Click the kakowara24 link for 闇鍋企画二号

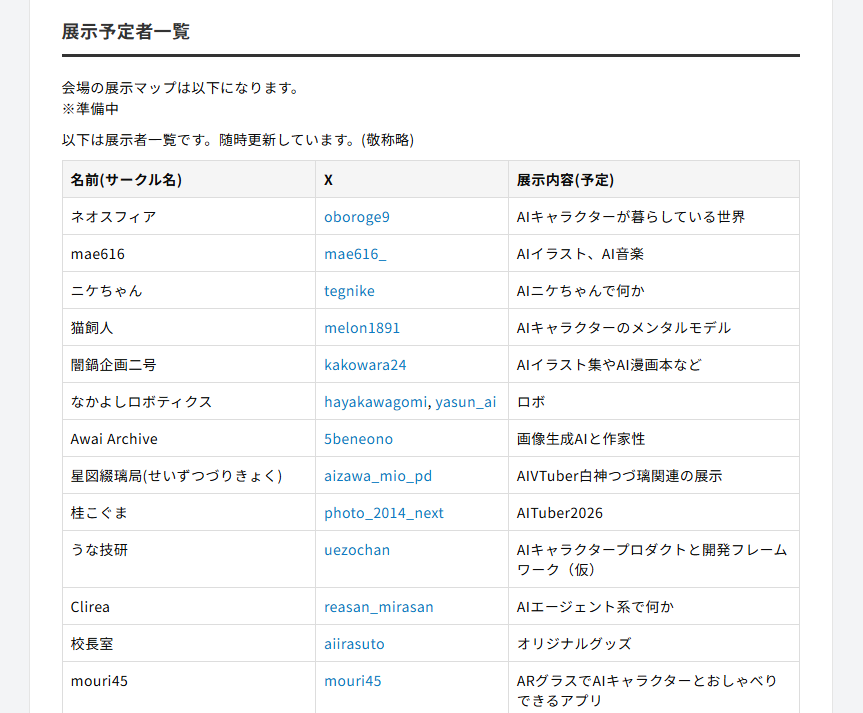click(365, 364)
